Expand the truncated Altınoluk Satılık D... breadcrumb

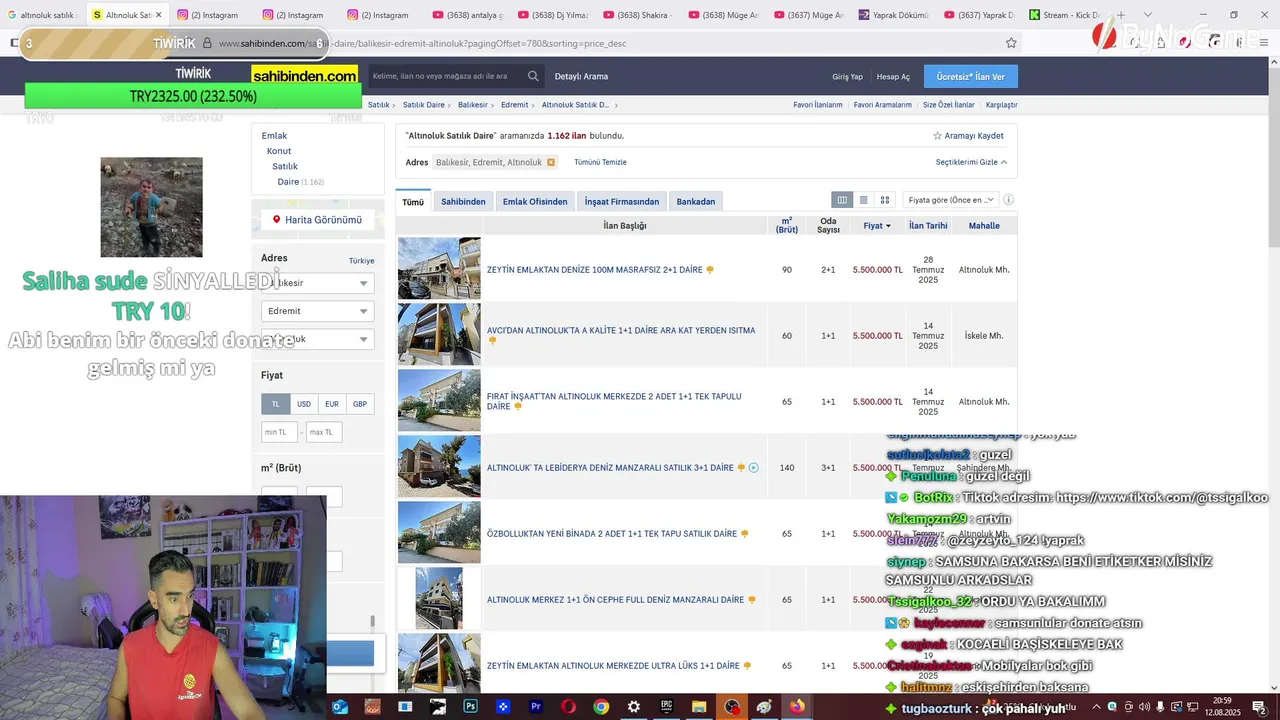coord(575,105)
